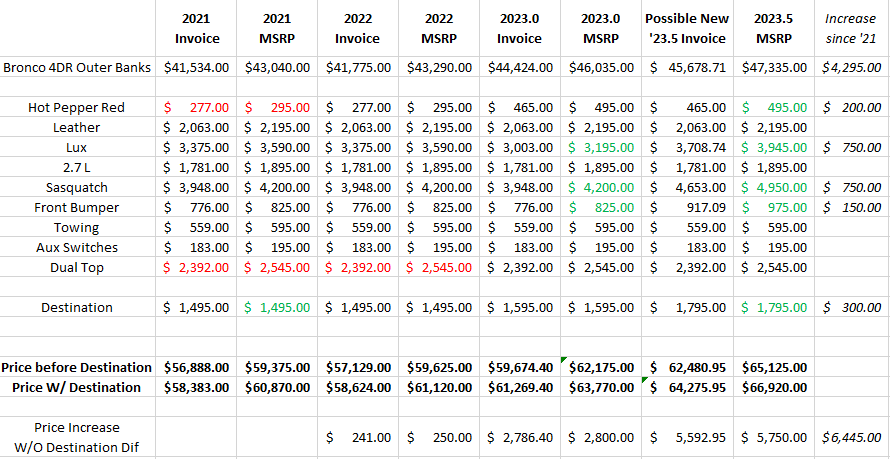Select the 2023.5 MSRP header cell

point(774,28)
